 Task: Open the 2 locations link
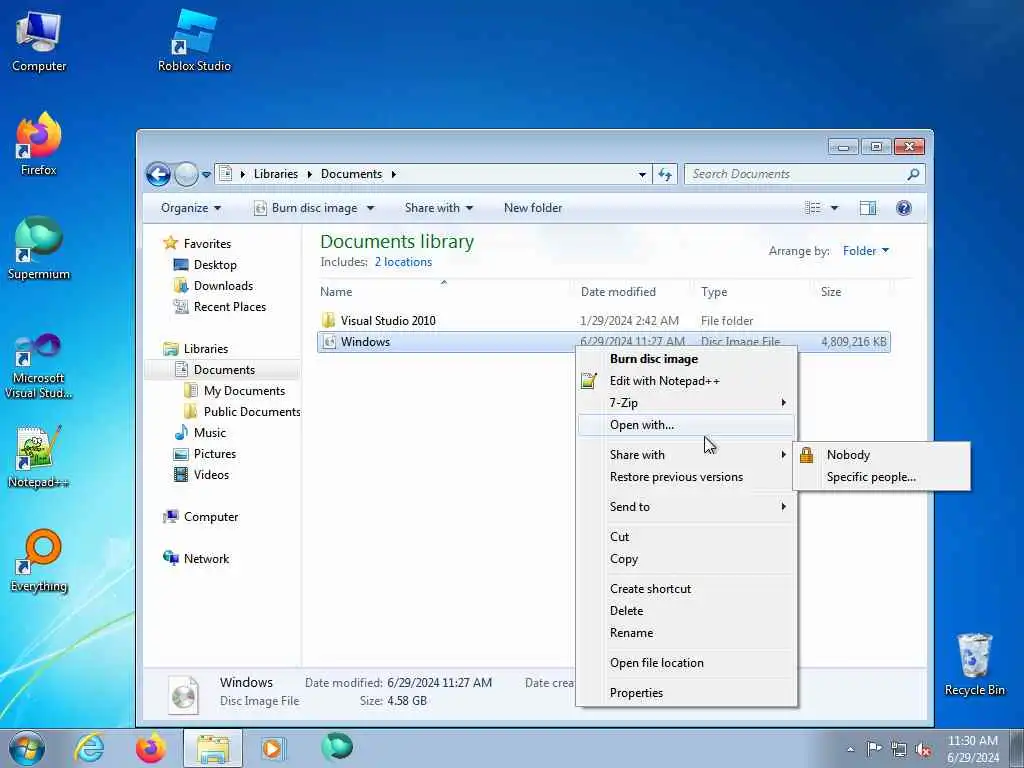coord(403,262)
